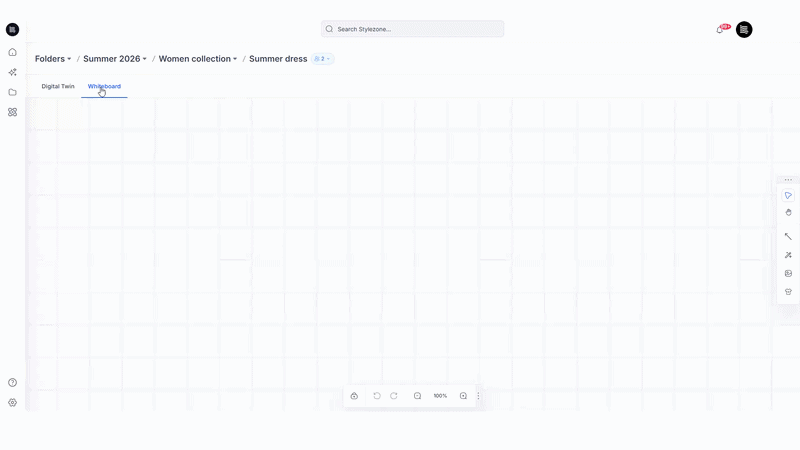Click the 100% zoom level button
Viewport: 800px width, 450px height.
pyautogui.click(x=440, y=396)
